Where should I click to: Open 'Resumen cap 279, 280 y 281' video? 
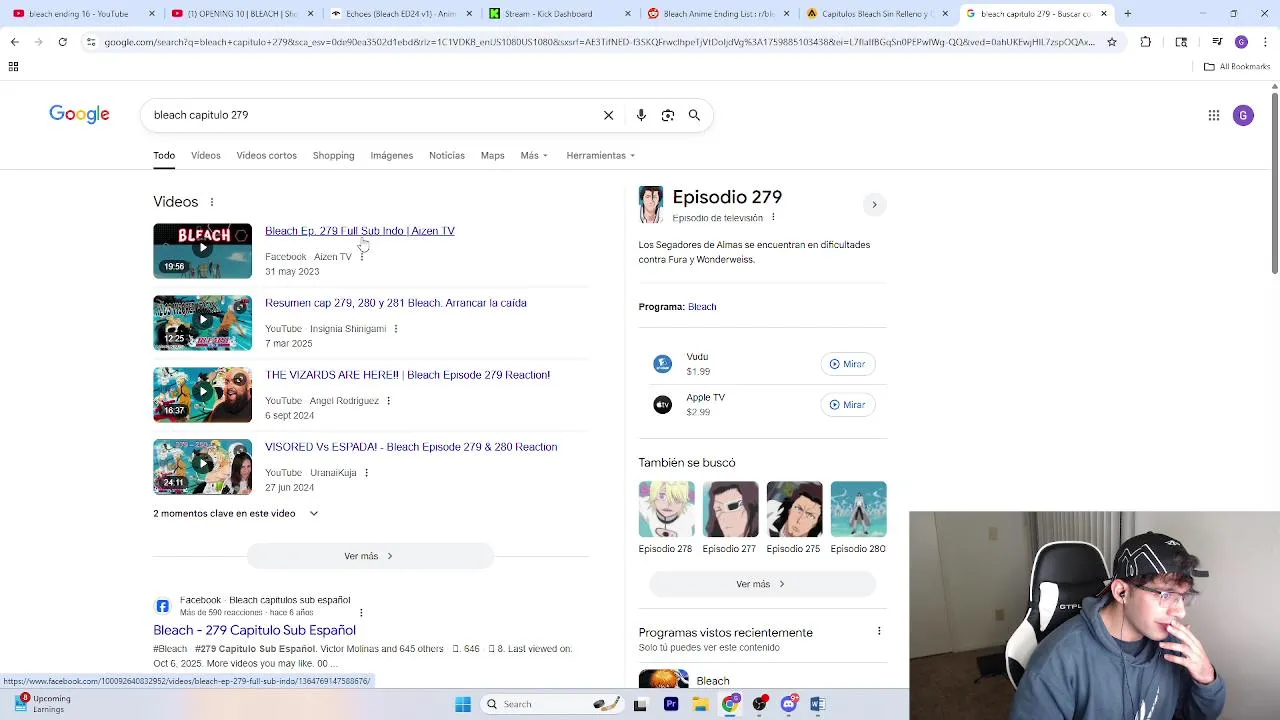point(396,303)
